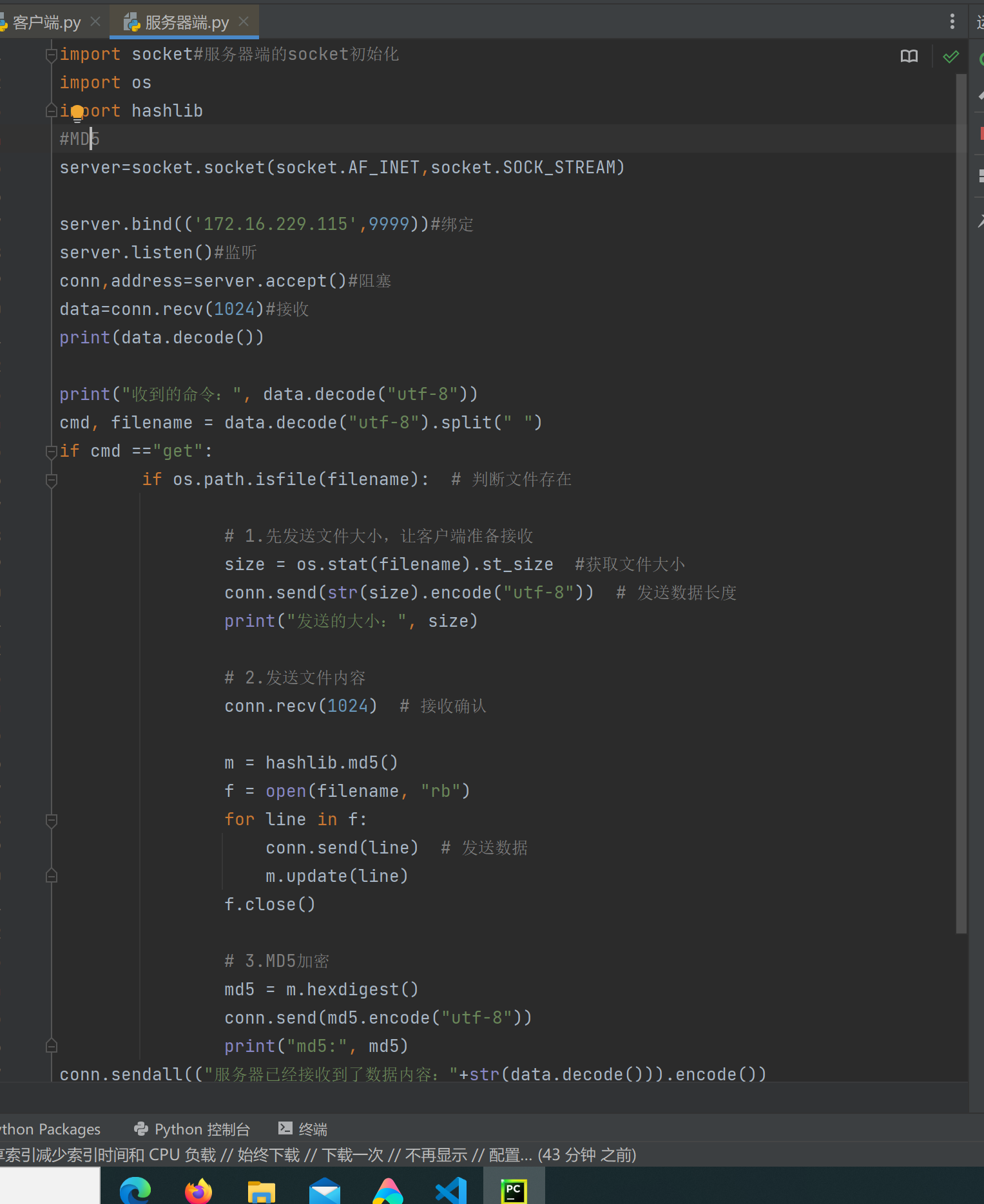
Task: Close the 服务器端.py tab
Action: coord(244,22)
